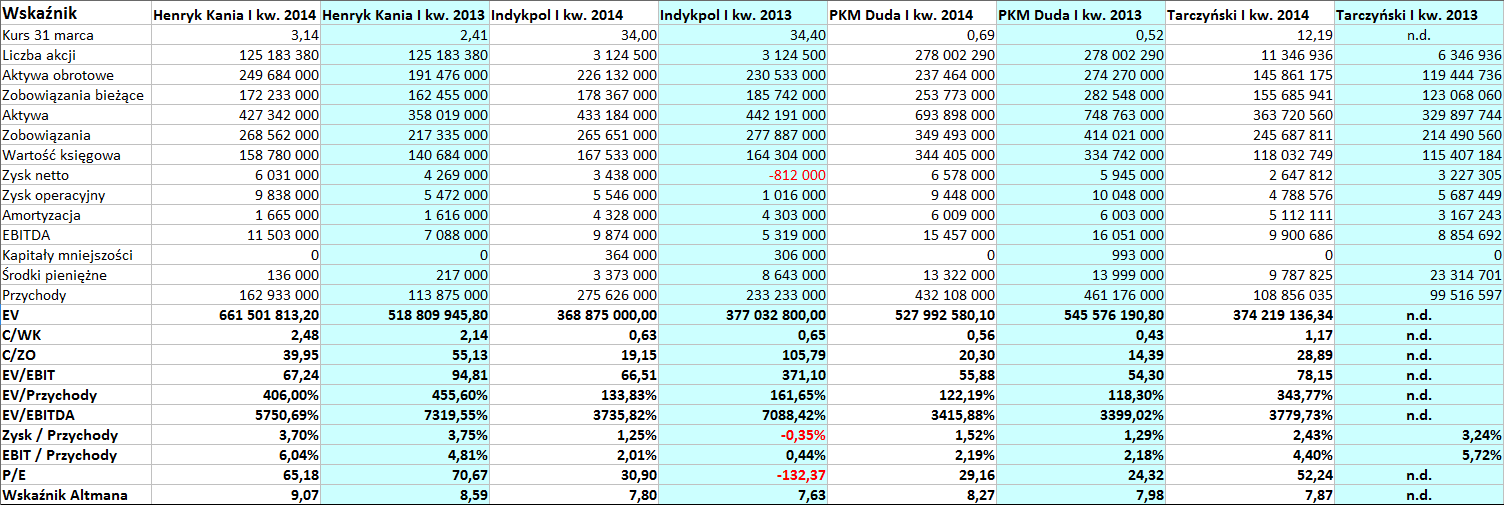Click column header 'Henryk Kania I kw. 2014'
1505x505 pixels.
(x=235, y=14)
